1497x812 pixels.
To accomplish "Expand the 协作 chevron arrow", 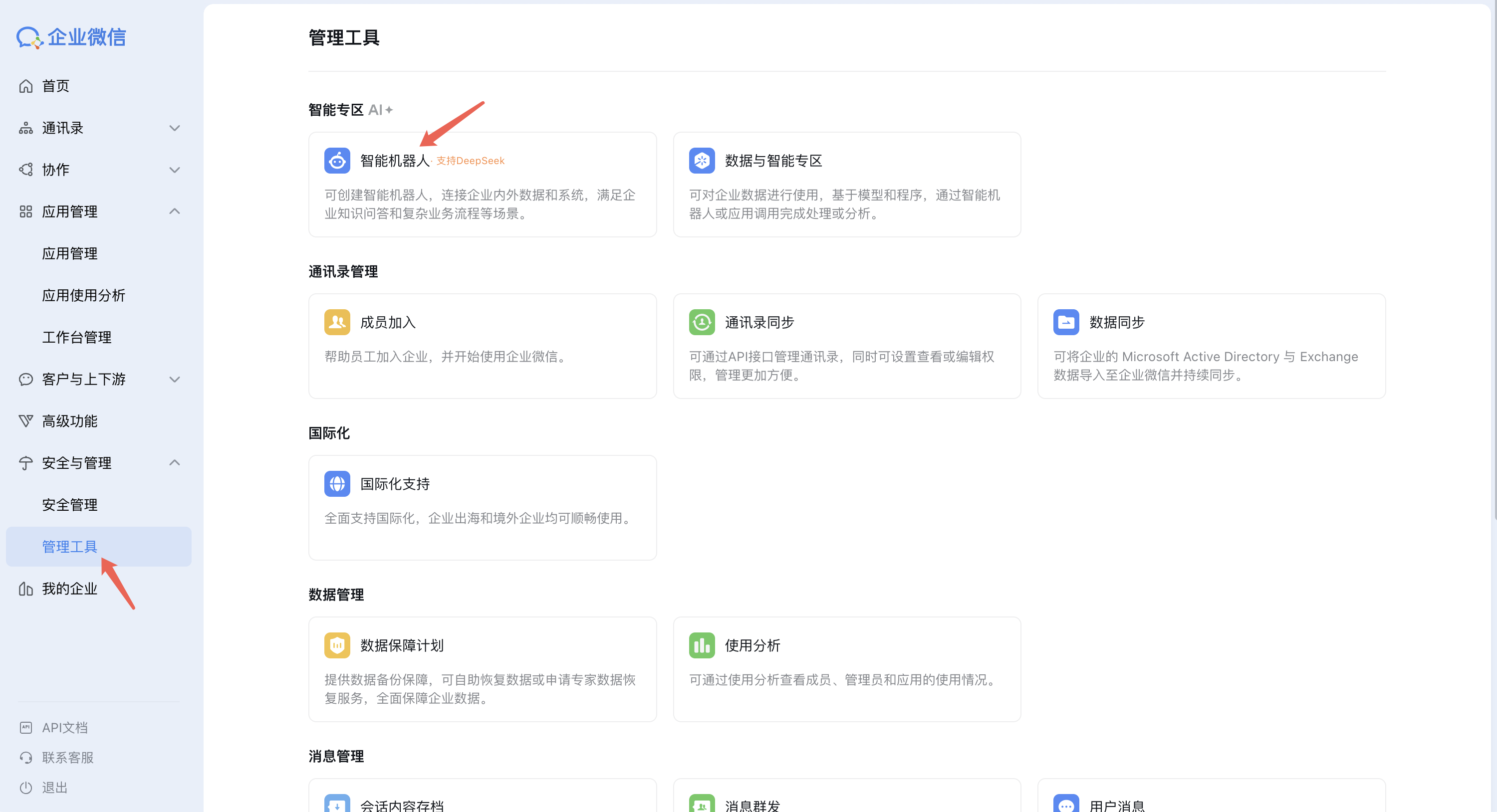I will point(174,170).
